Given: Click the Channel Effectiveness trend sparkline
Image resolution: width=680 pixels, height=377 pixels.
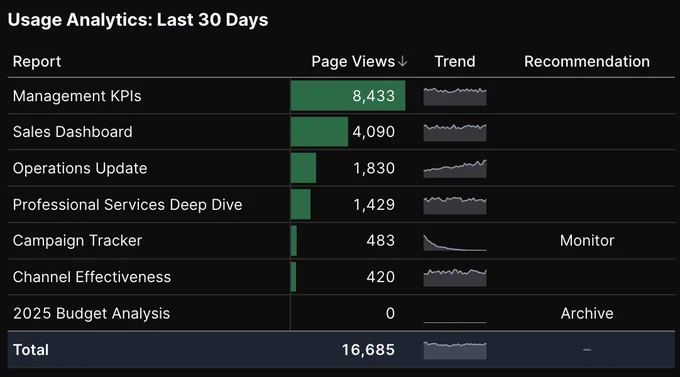Looking at the screenshot, I should point(455,278).
